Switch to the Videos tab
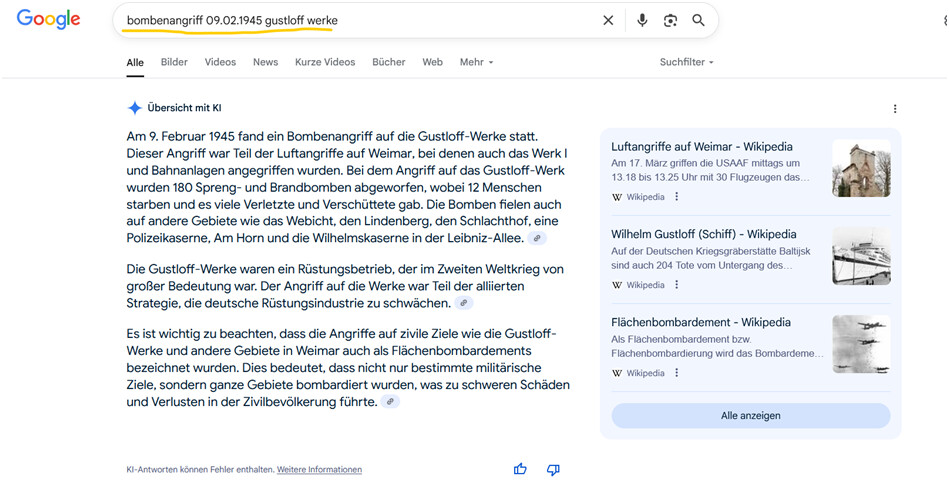Image resolution: width=949 pixels, height=485 pixels. point(220,62)
